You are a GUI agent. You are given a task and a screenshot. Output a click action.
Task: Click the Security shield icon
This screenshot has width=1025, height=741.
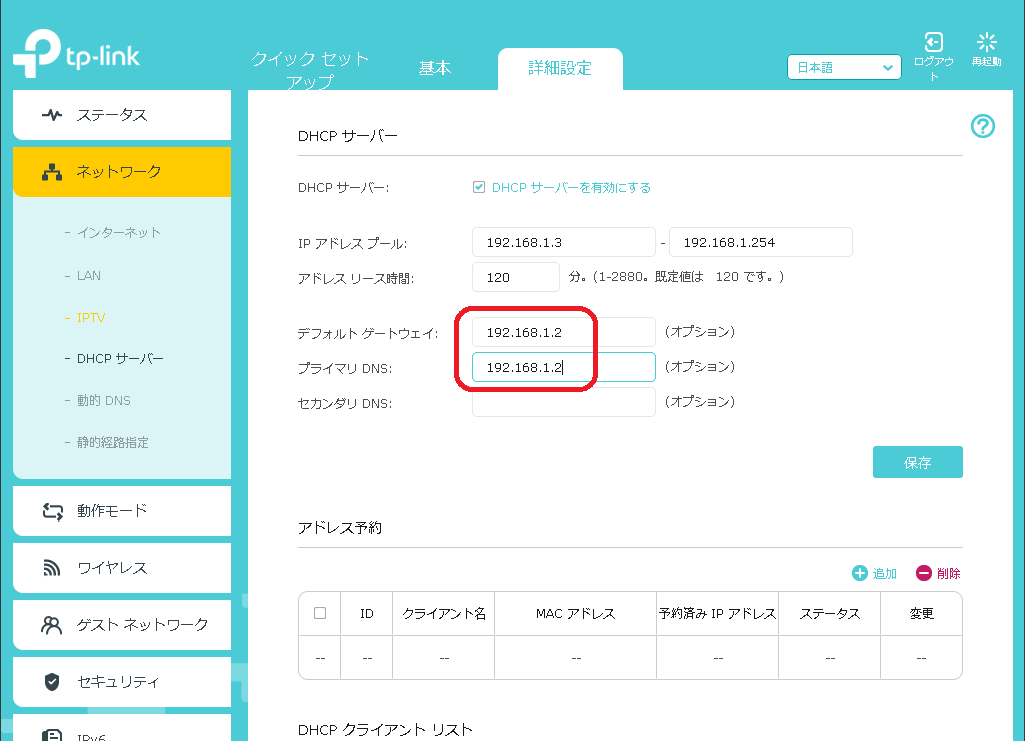click(x=52, y=682)
